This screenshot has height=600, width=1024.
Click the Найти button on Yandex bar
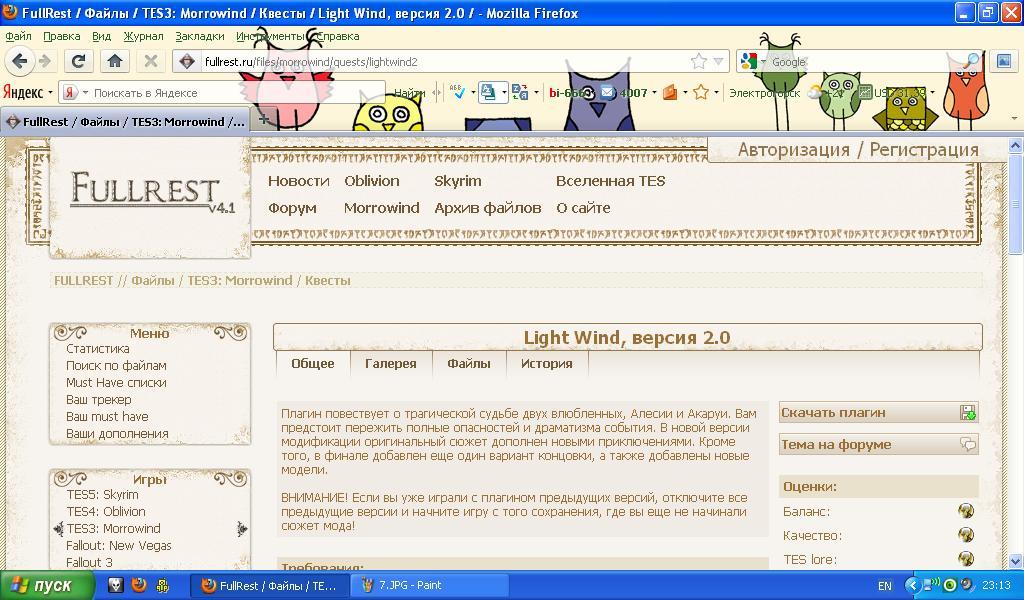tap(409, 93)
